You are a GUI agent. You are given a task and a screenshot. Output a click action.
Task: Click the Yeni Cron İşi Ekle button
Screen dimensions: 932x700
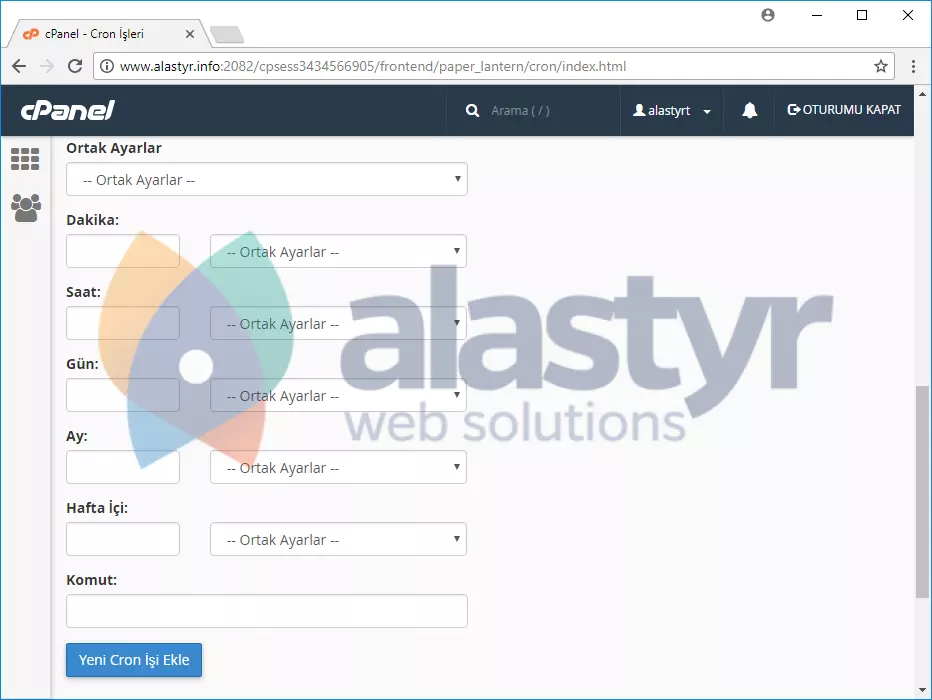click(133, 660)
